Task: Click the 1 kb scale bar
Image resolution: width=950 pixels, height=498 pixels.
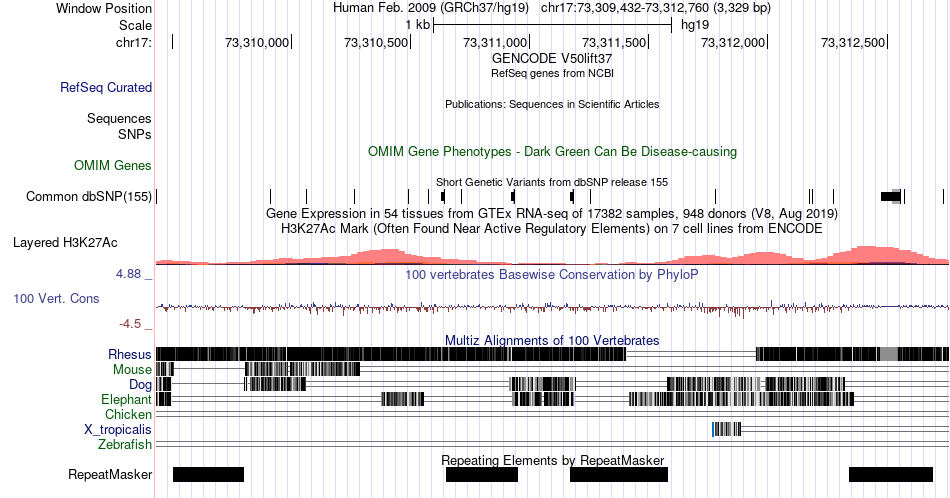Action: [x=553, y=25]
